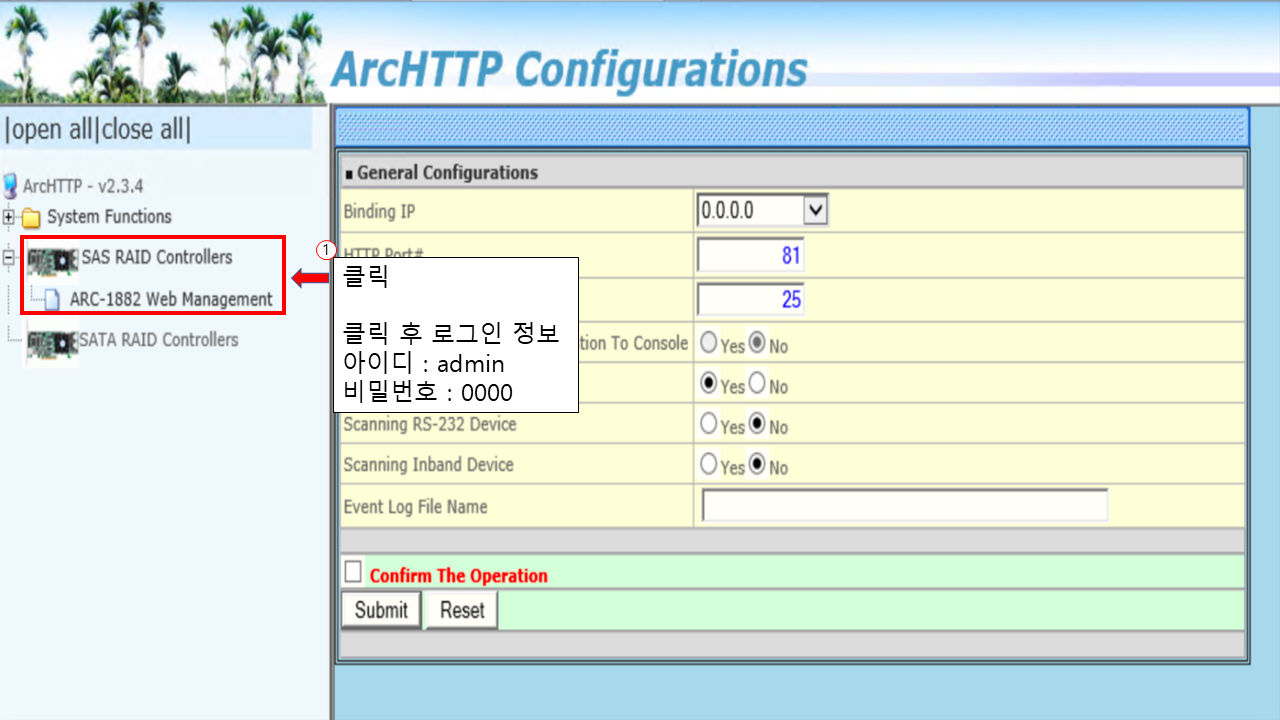Click the port field showing 25
Image resolution: width=1280 pixels, height=720 pixels.
pyautogui.click(x=750, y=299)
